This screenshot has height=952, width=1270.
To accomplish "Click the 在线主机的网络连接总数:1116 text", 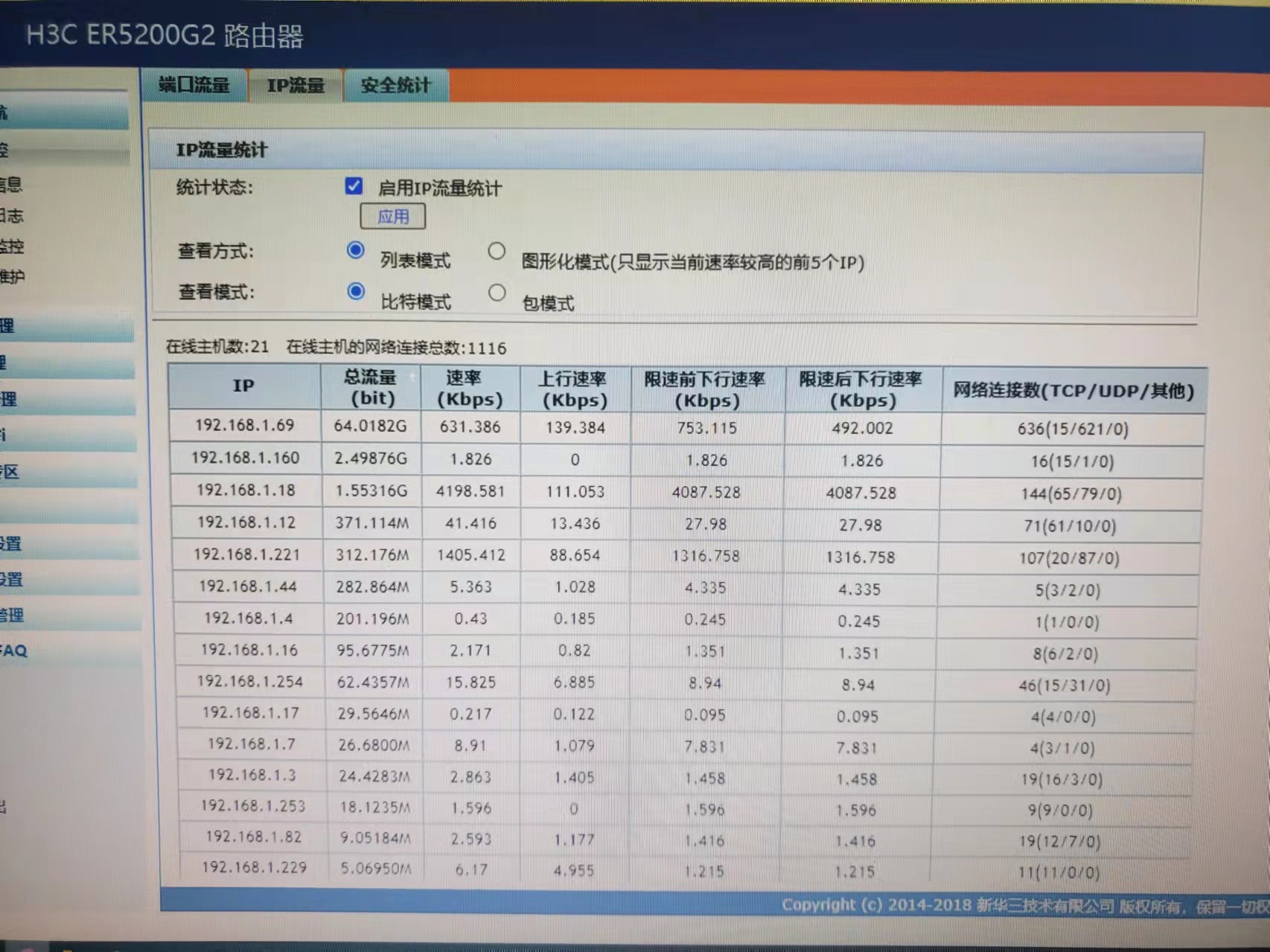I will [x=396, y=348].
